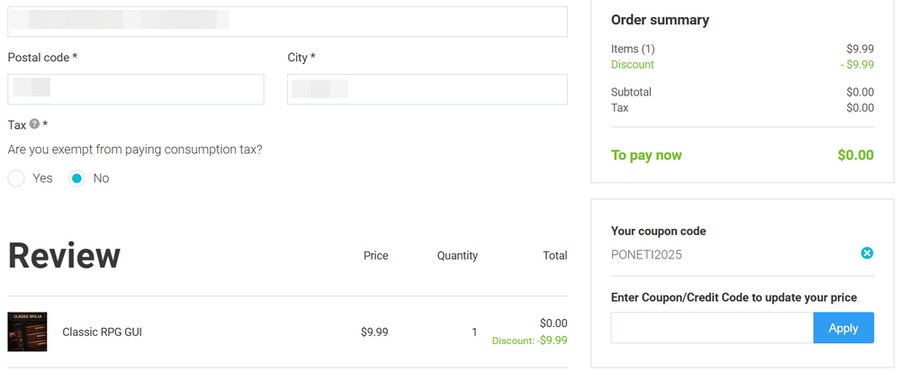
Task: Click the No label beside the radio button
Action: coord(101,178)
